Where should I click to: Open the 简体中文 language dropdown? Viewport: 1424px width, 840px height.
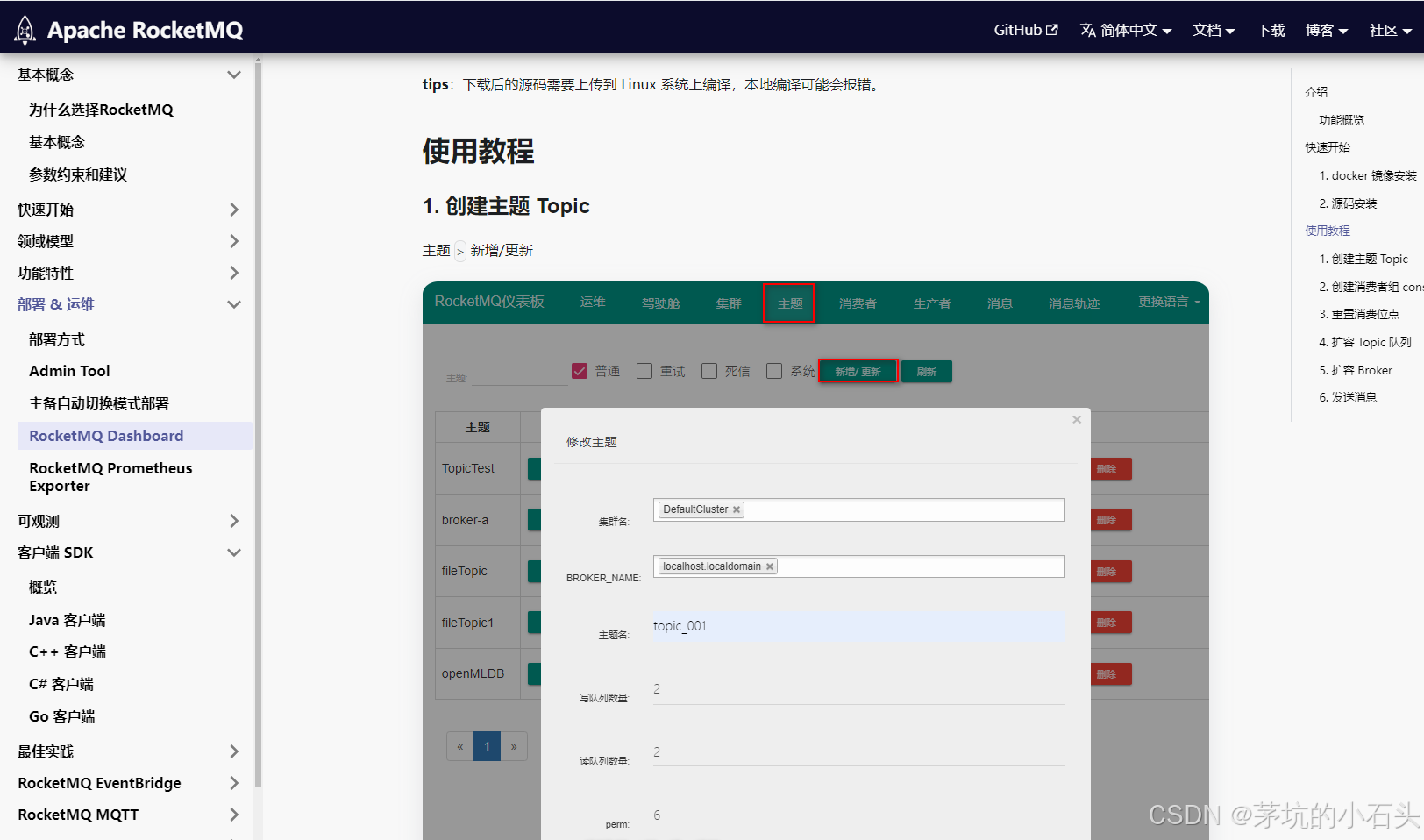click(1126, 30)
